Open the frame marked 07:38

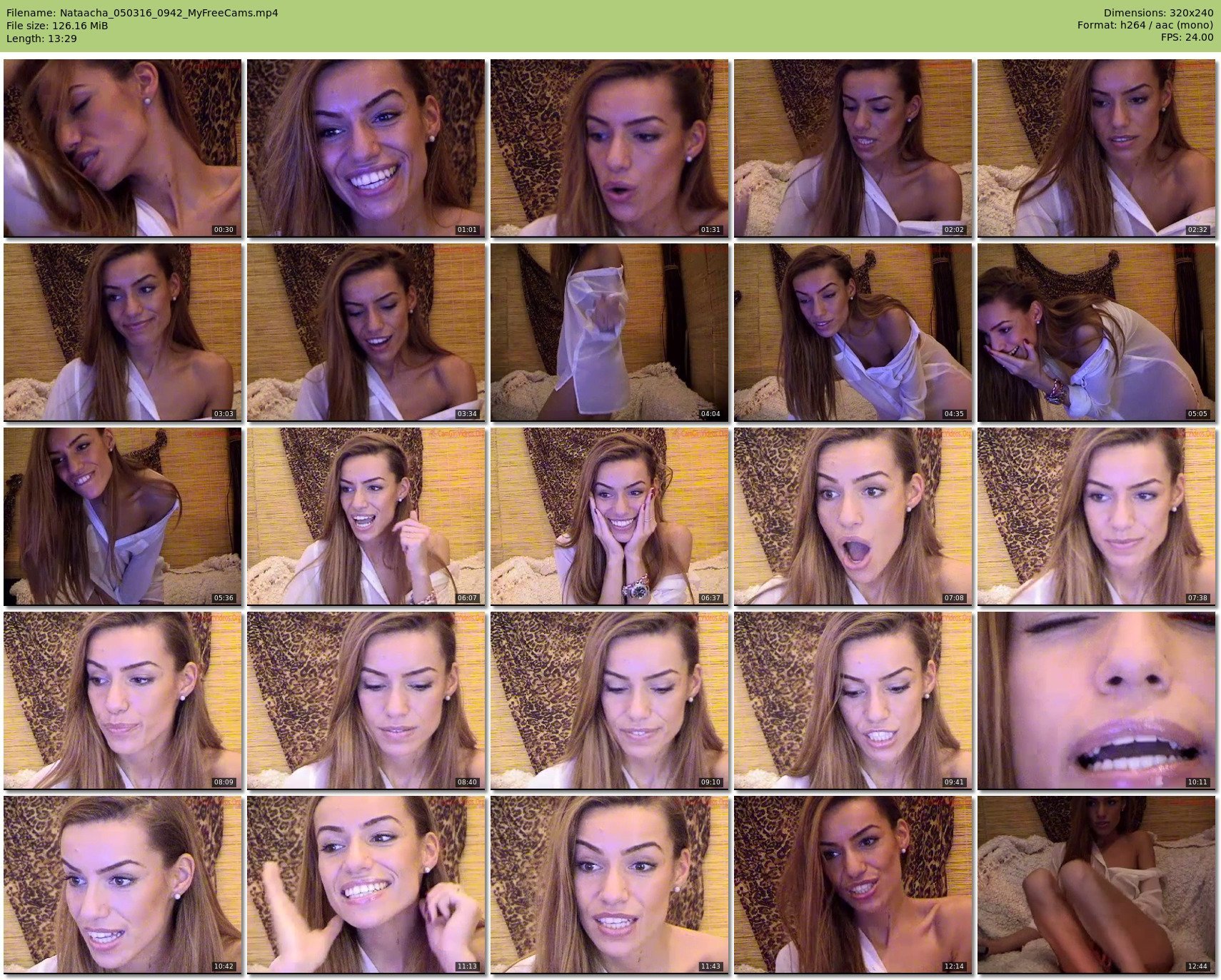1096,516
